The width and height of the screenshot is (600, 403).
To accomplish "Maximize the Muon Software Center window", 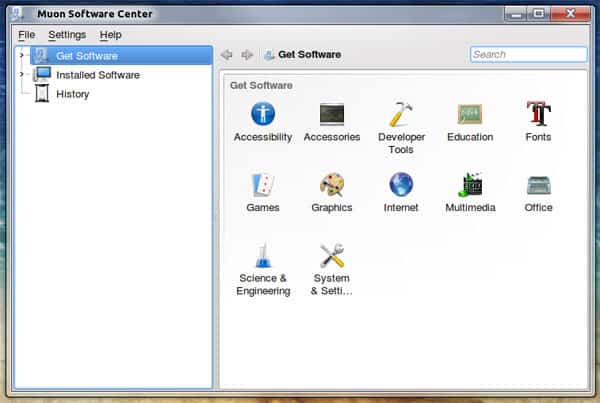I will click(538, 14).
